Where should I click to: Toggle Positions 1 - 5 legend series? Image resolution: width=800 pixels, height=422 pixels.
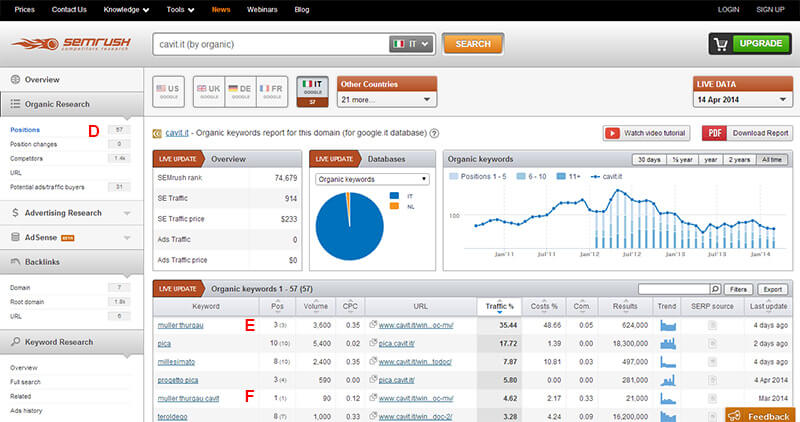tap(478, 177)
